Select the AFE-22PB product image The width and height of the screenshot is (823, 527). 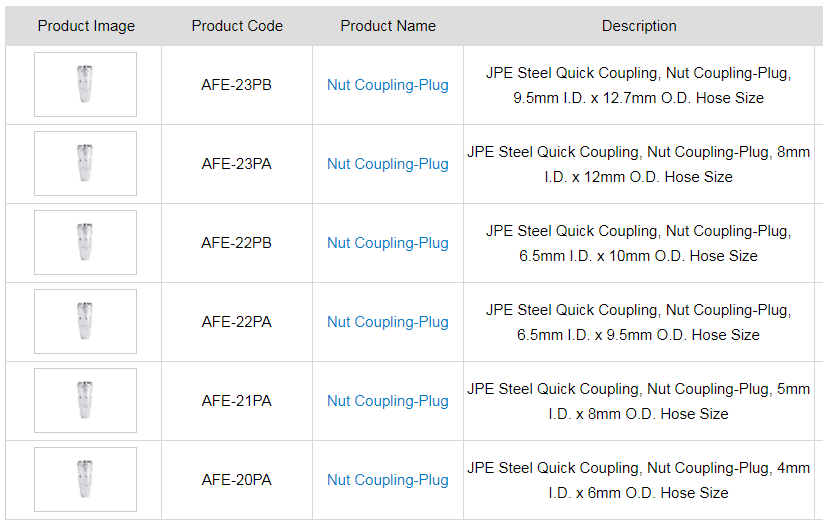pyautogui.click(x=85, y=243)
